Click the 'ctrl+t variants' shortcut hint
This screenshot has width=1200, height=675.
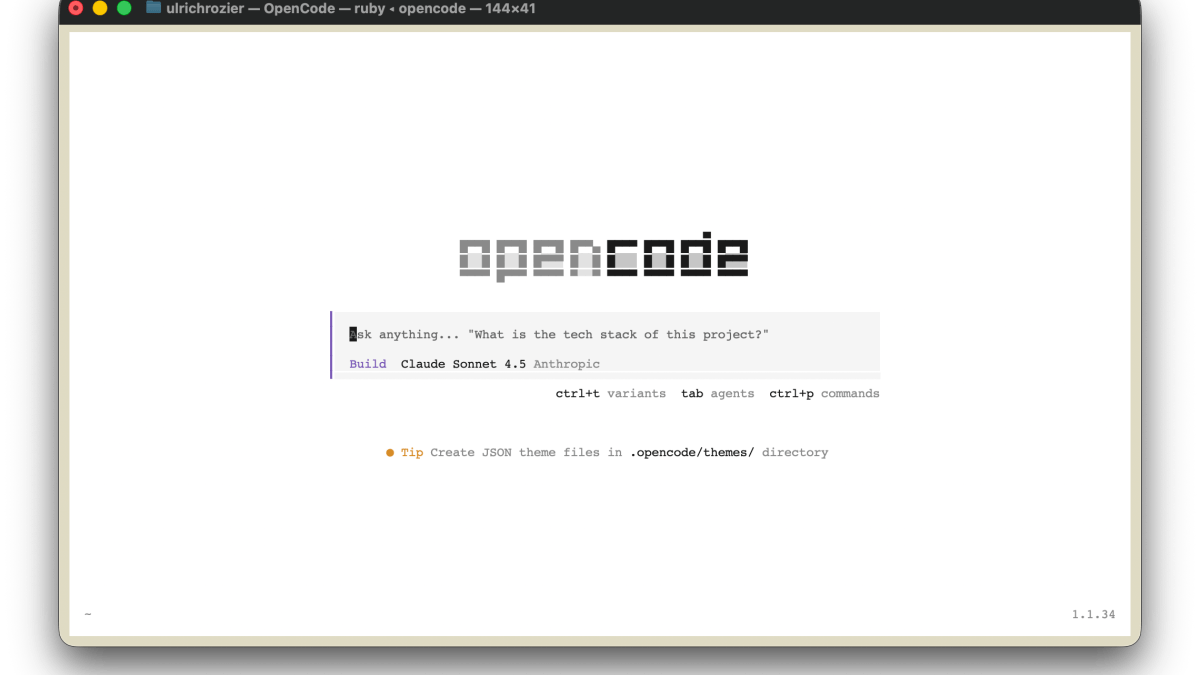coord(610,394)
